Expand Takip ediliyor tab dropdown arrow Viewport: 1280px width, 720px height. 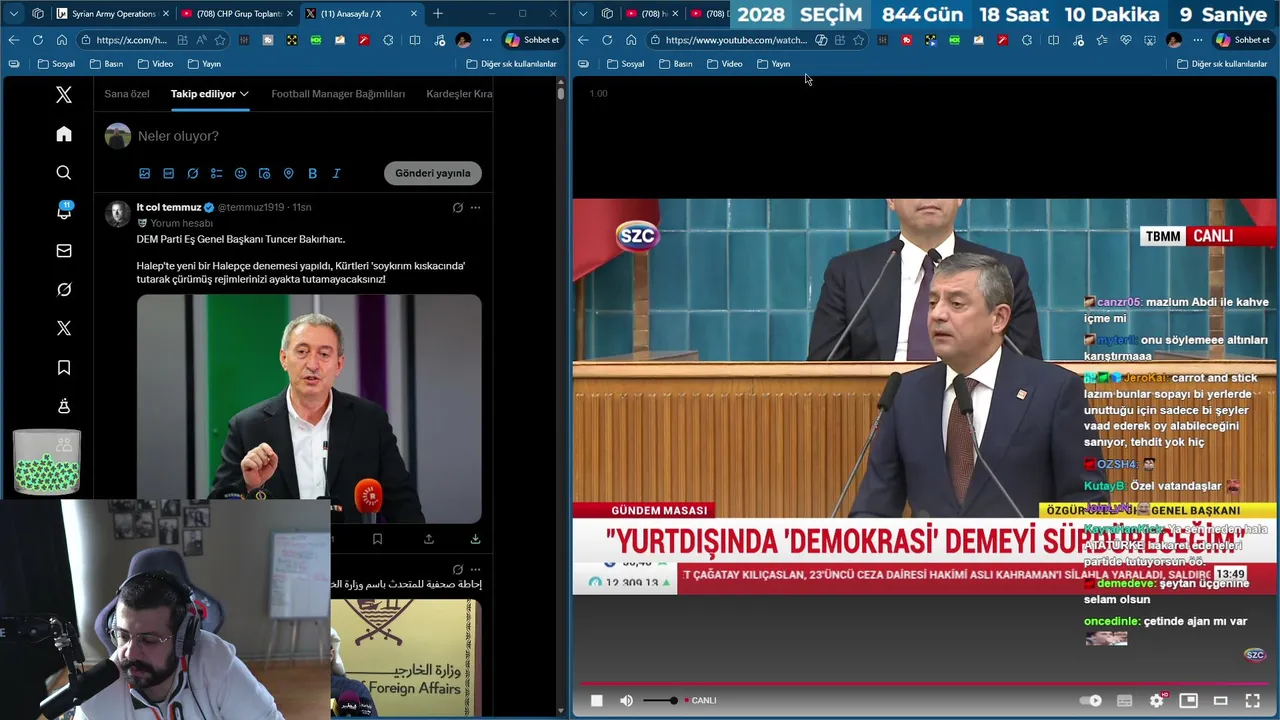tap(244, 94)
